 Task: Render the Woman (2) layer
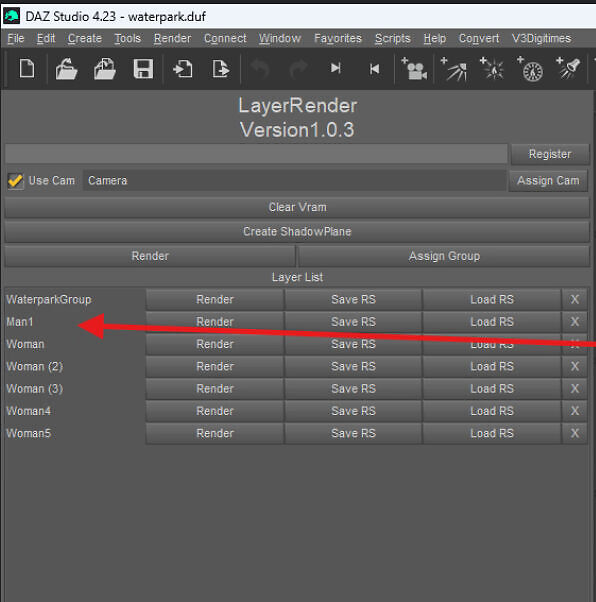[215, 366]
